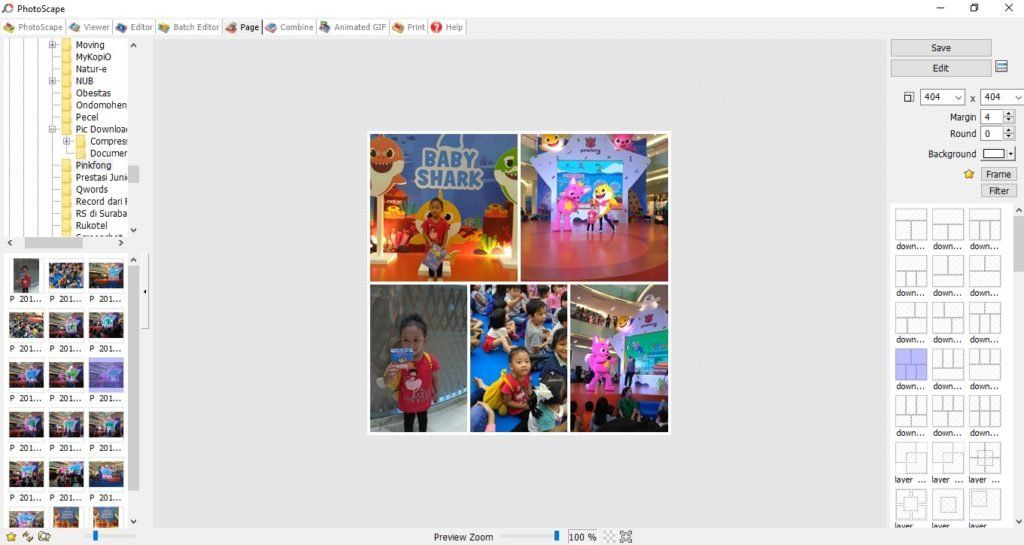Viewport: 1024px width, 545px height.
Task: Select the MyKopiO folder
Action: [x=93, y=57]
